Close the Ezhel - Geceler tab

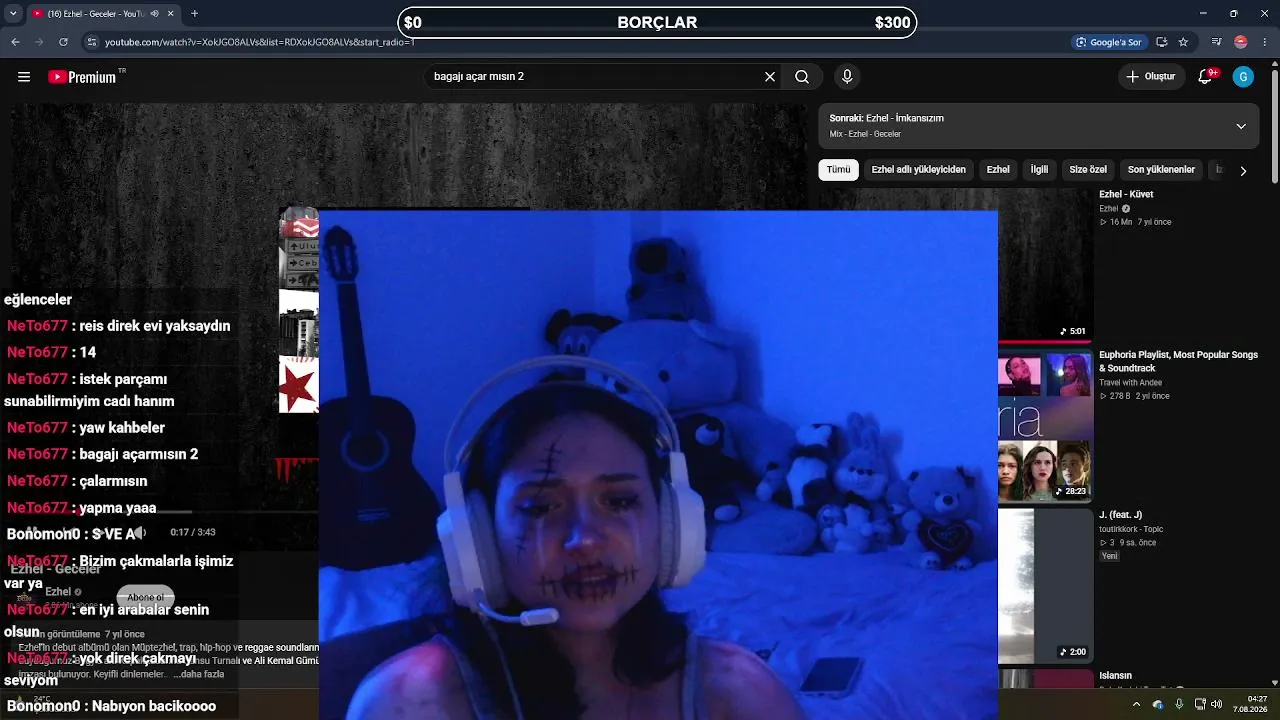[171, 14]
